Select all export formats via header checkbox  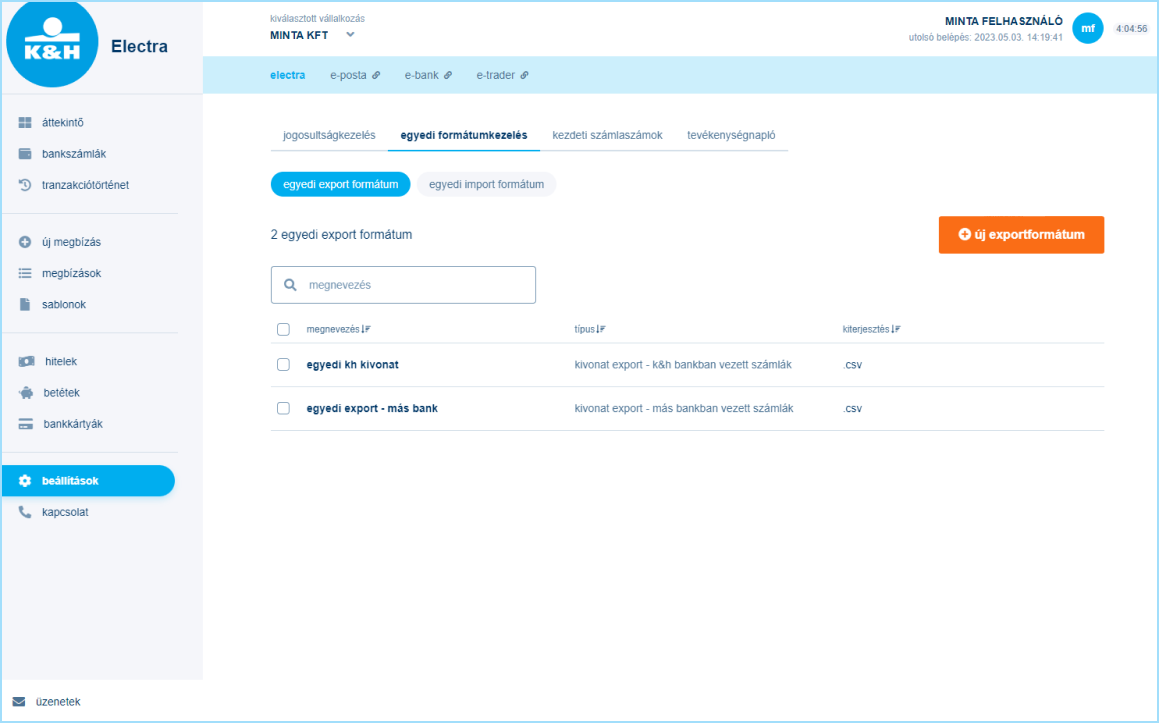click(x=283, y=329)
